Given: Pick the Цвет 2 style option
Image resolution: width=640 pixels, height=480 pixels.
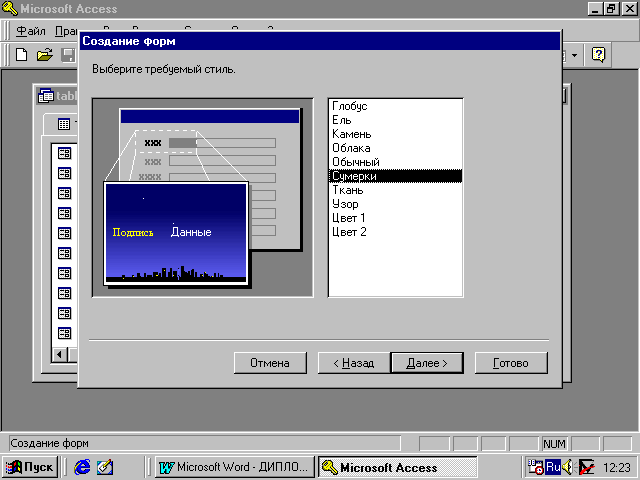Looking at the screenshot, I should tap(350, 232).
